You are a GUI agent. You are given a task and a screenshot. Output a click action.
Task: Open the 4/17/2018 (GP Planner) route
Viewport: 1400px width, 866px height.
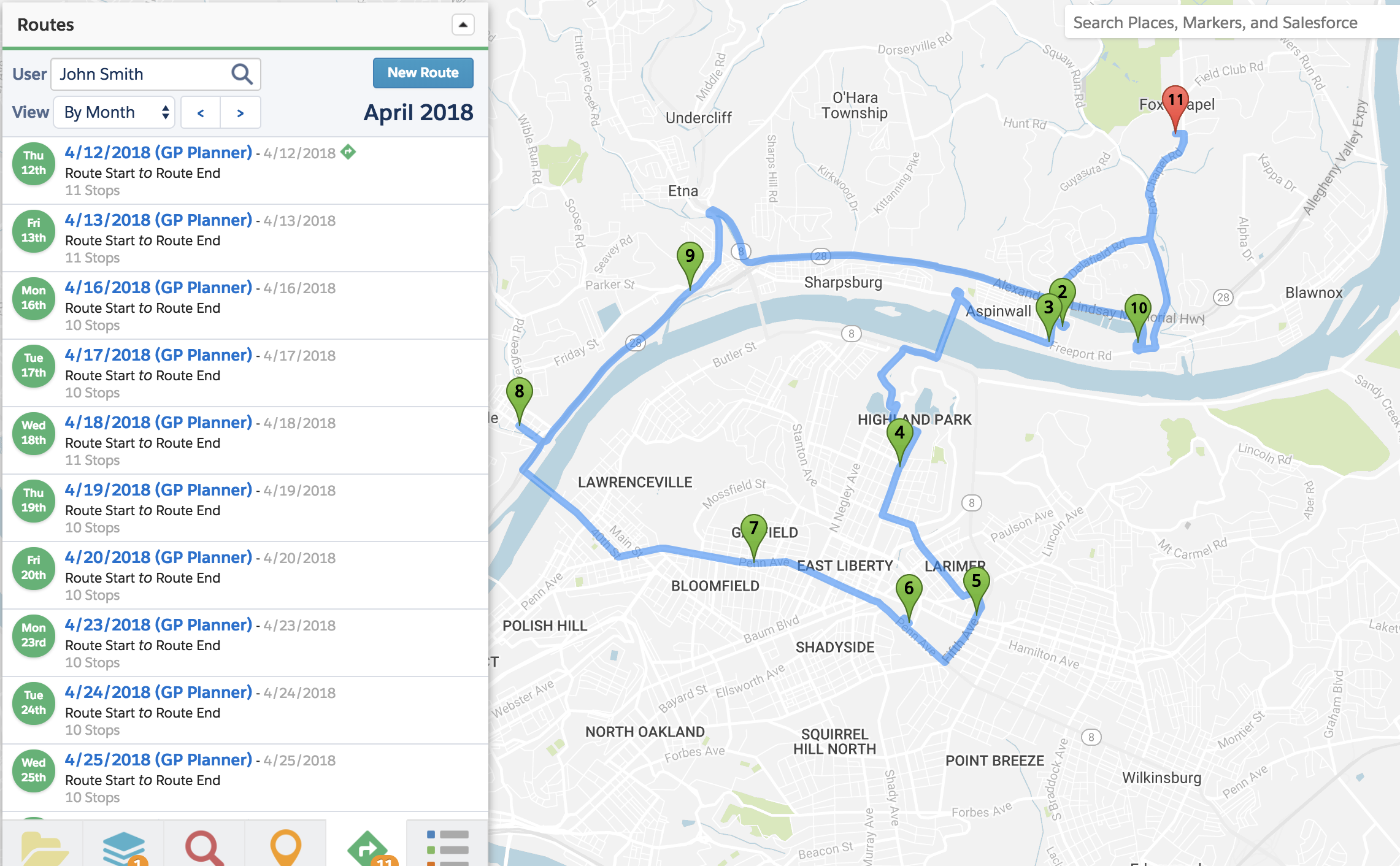point(158,354)
